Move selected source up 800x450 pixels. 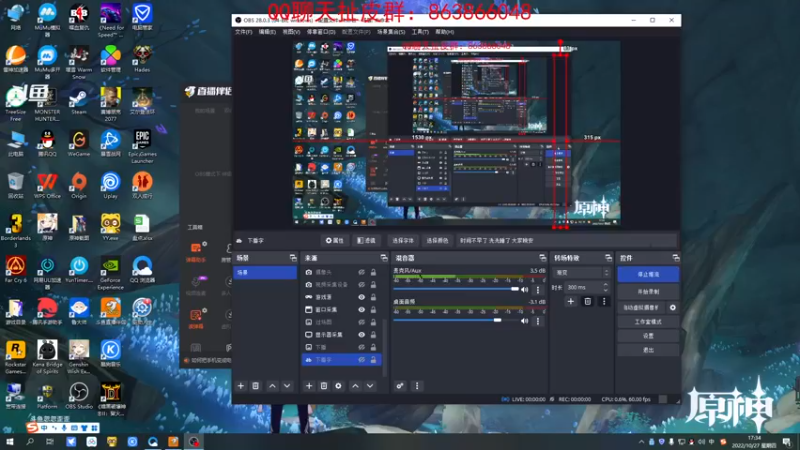pos(356,386)
